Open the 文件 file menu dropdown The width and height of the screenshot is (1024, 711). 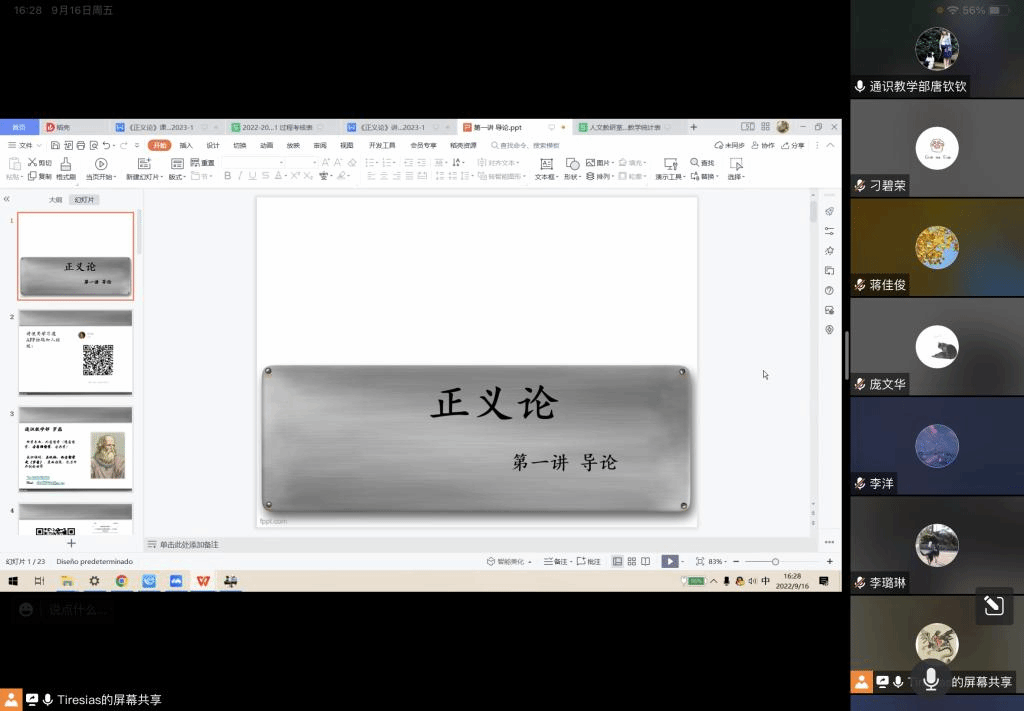click(26, 145)
